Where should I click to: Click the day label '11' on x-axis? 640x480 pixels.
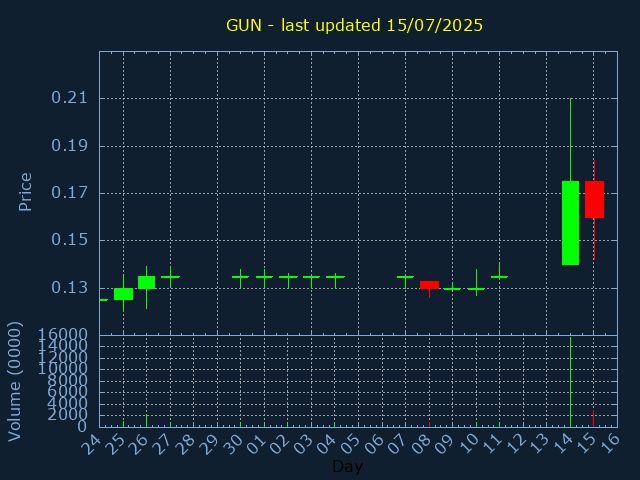click(491, 444)
